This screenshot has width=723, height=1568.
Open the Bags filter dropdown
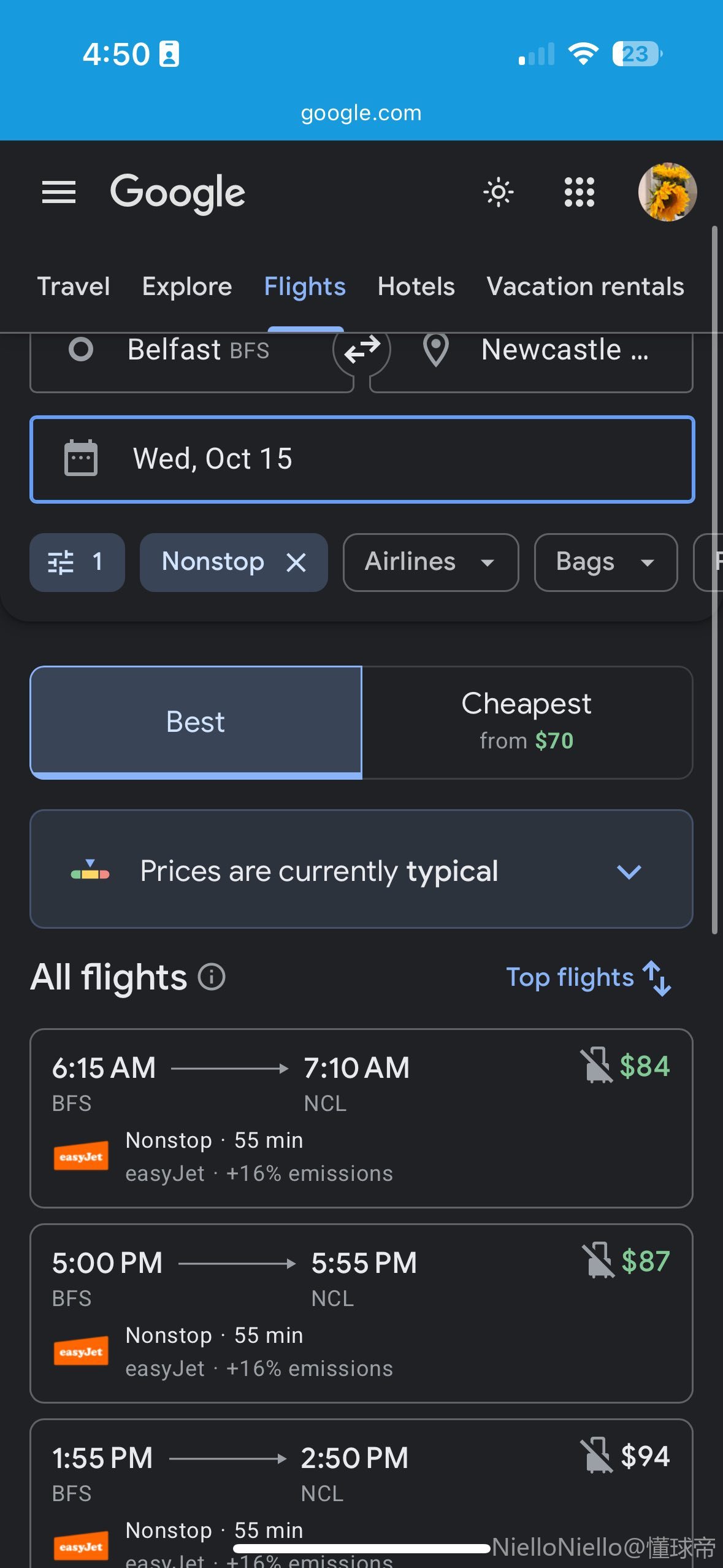tap(605, 562)
